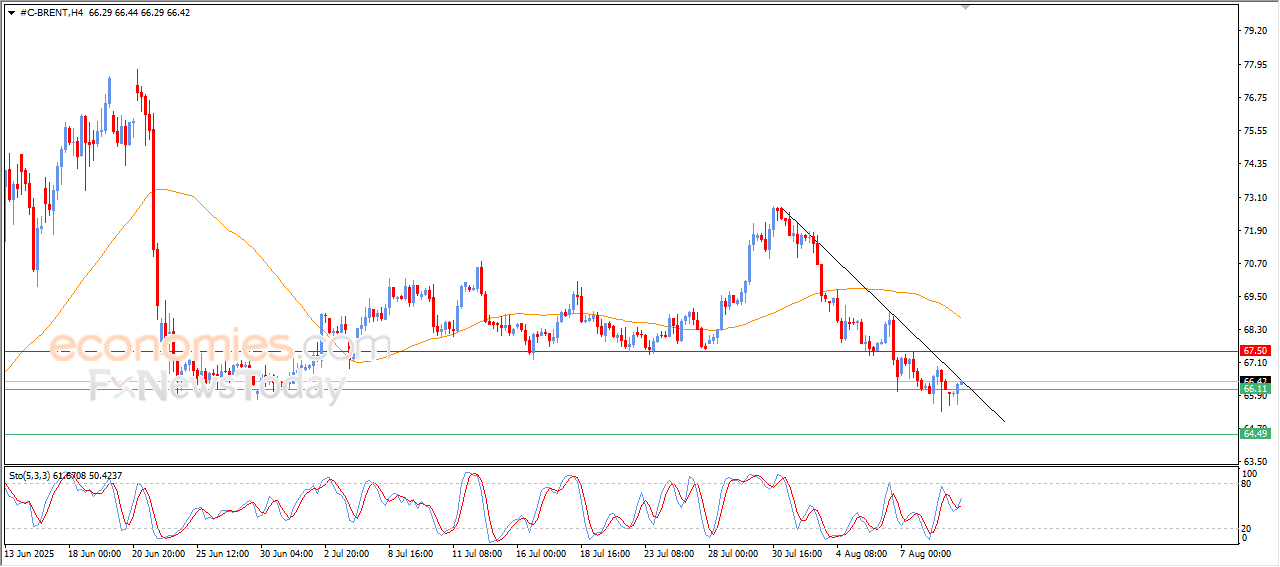
Task: Click the 69.50 price axis label
Action: pyautogui.click(x=1255, y=297)
